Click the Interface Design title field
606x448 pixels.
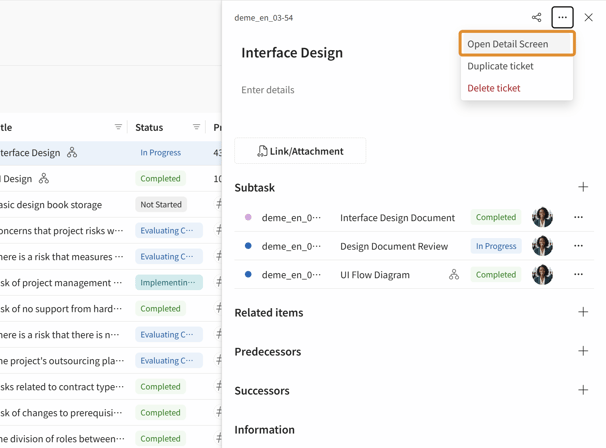pos(292,53)
